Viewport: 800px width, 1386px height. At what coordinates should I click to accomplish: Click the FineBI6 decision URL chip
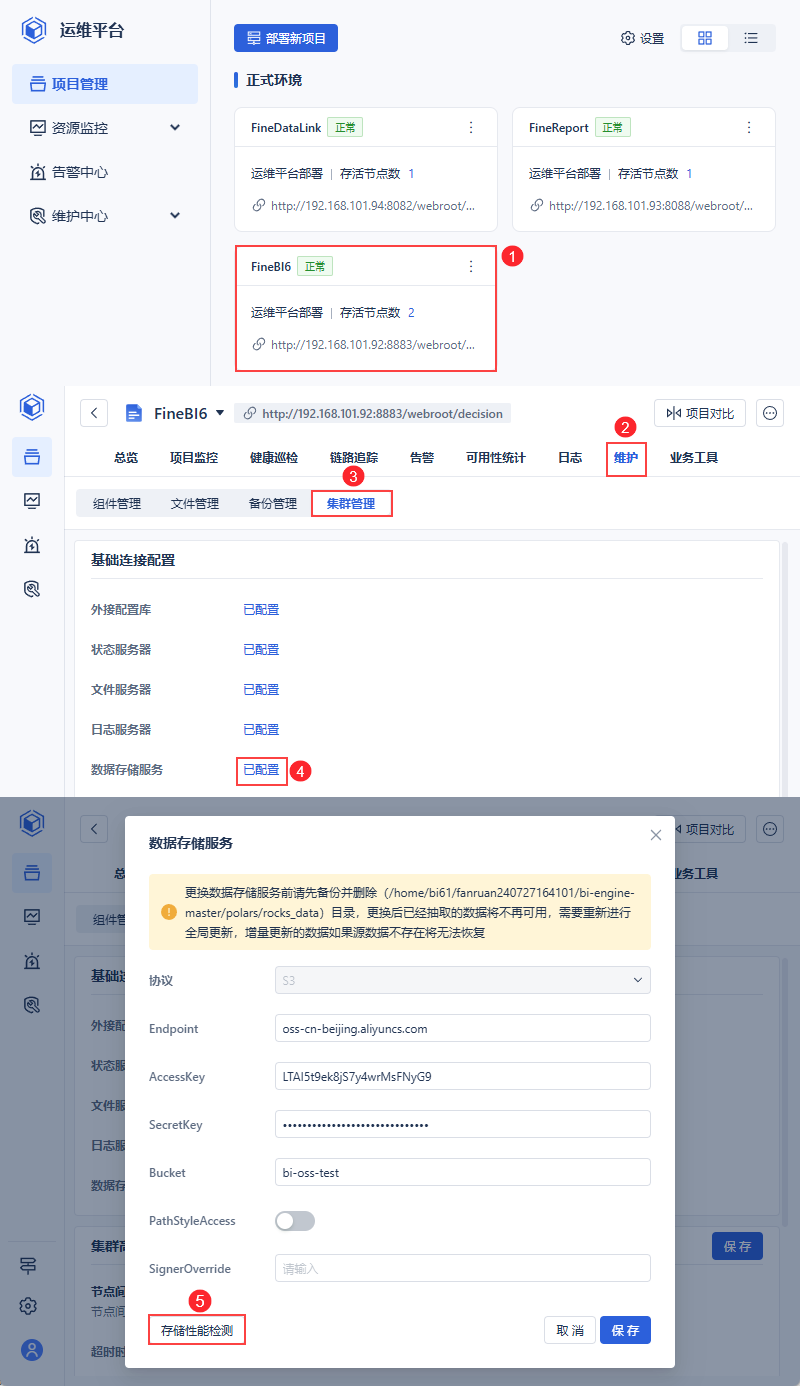tap(372, 413)
